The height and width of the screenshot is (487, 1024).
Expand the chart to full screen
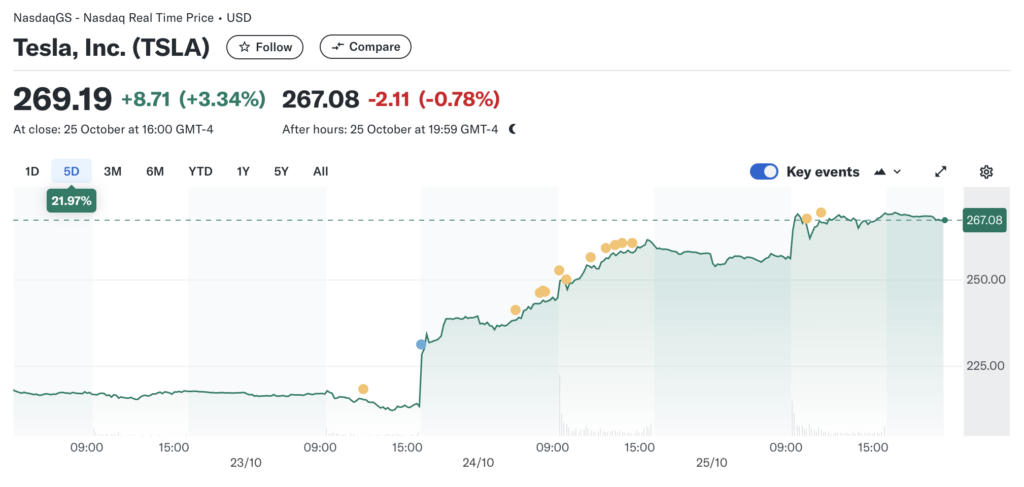pos(940,172)
